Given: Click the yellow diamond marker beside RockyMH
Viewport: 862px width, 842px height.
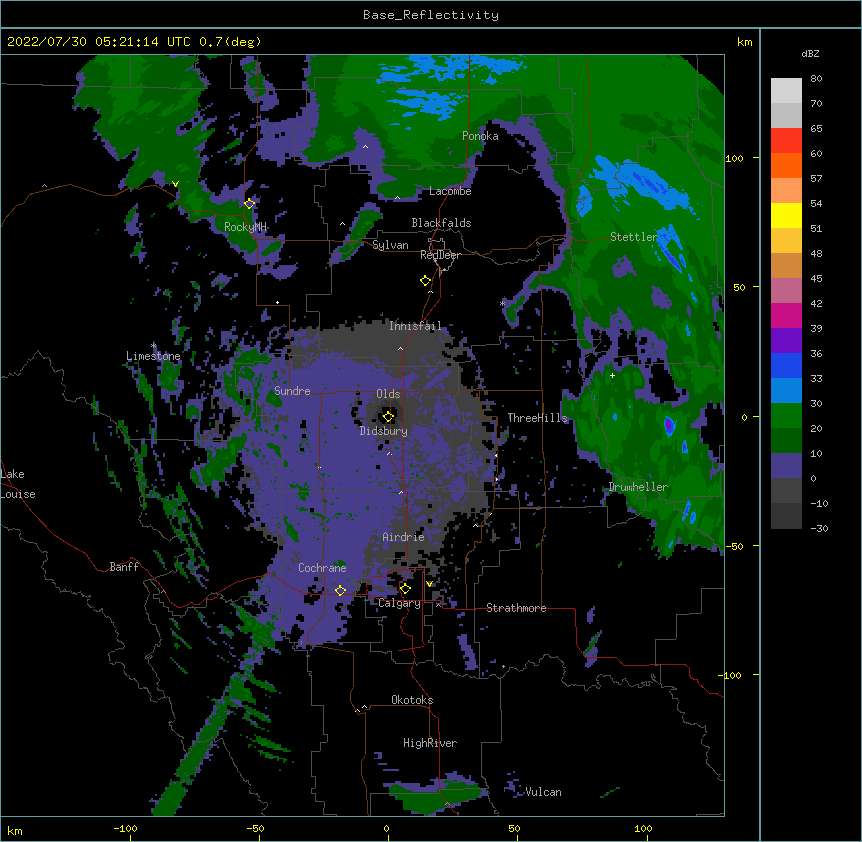Looking at the screenshot, I should (249, 203).
